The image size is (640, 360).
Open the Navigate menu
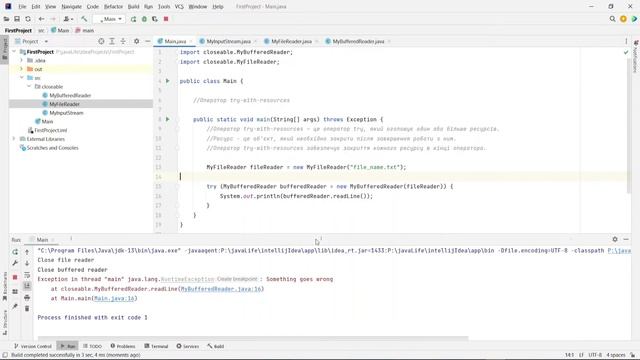71,7
